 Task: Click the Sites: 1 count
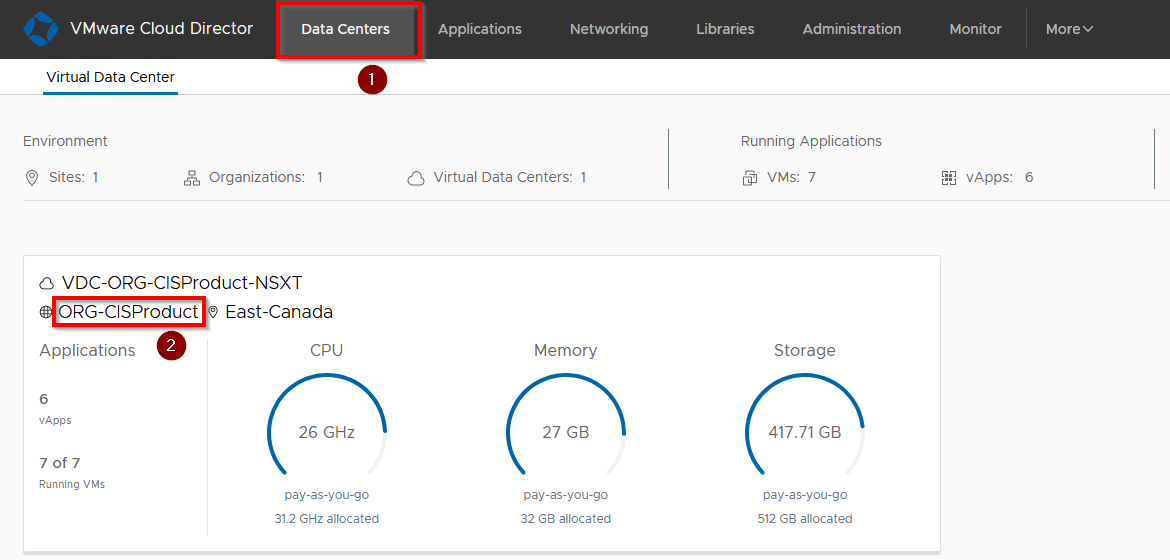pos(74,178)
